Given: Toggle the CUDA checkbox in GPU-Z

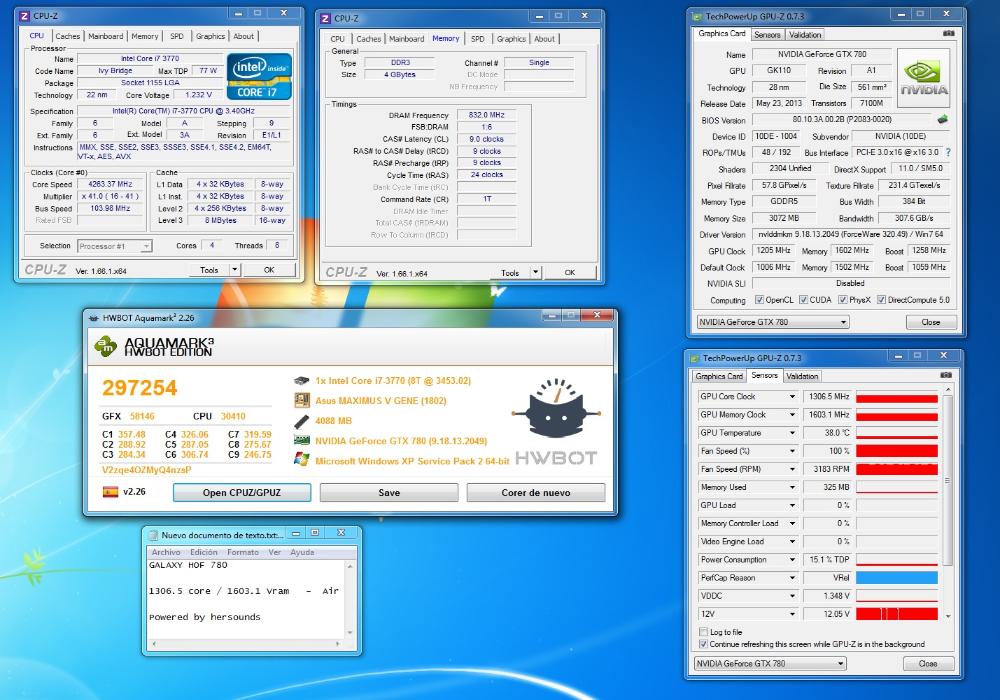Looking at the screenshot, I should click(x=804, y=300).
